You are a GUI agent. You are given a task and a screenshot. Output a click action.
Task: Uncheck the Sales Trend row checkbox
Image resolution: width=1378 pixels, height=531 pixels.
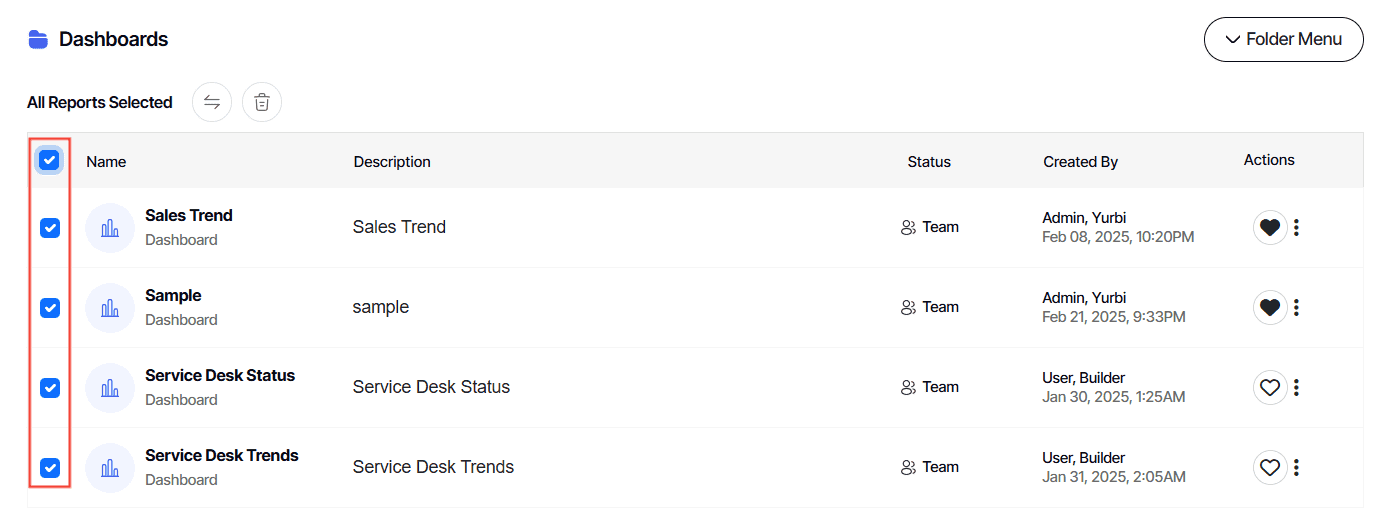pyautogui.click(x=50, y=228)
